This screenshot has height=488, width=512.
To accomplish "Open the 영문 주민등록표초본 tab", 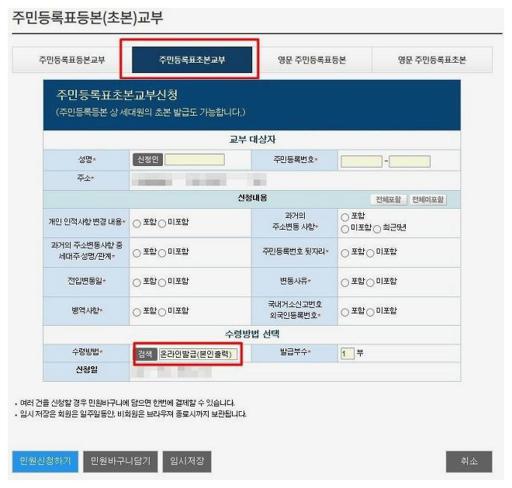I will coord(432,60).
